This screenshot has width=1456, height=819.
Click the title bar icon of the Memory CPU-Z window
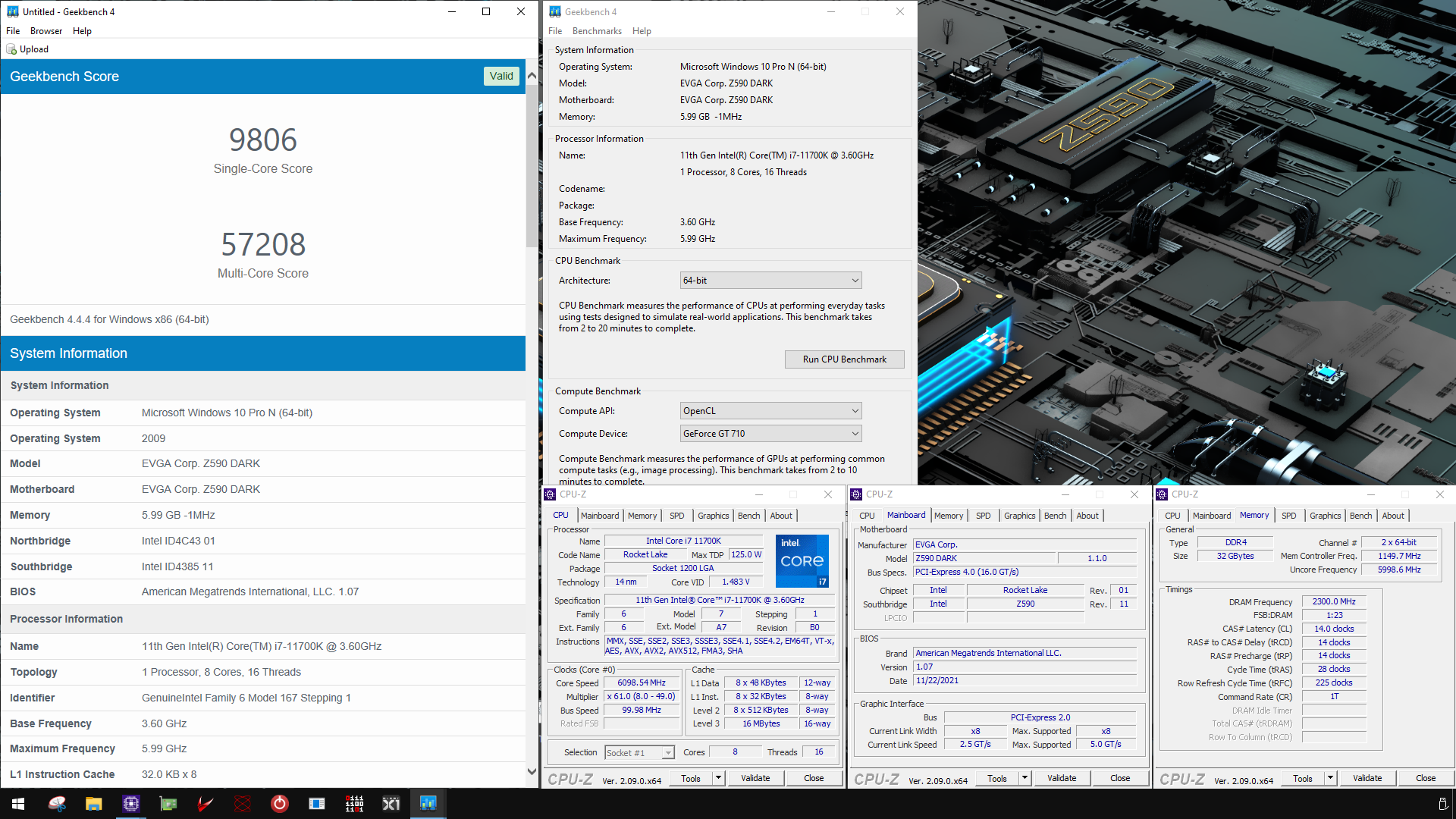[1163, 494]
